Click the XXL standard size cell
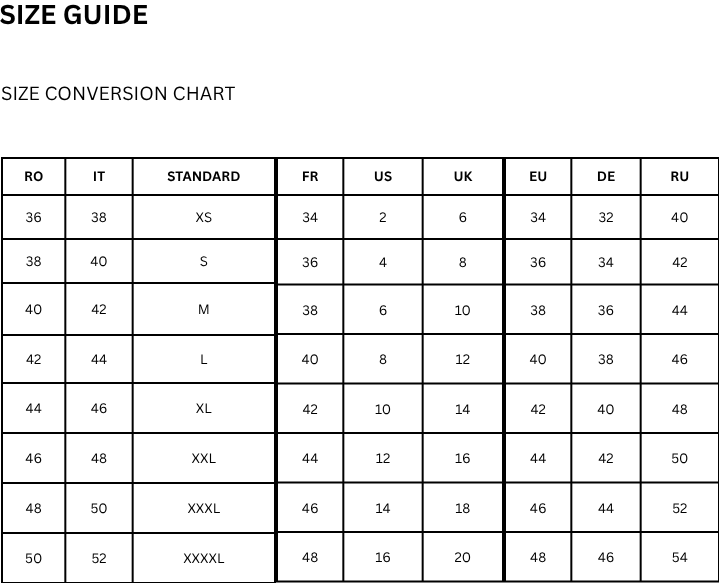This screenshot has width=719, height=583. click(204, 459)
